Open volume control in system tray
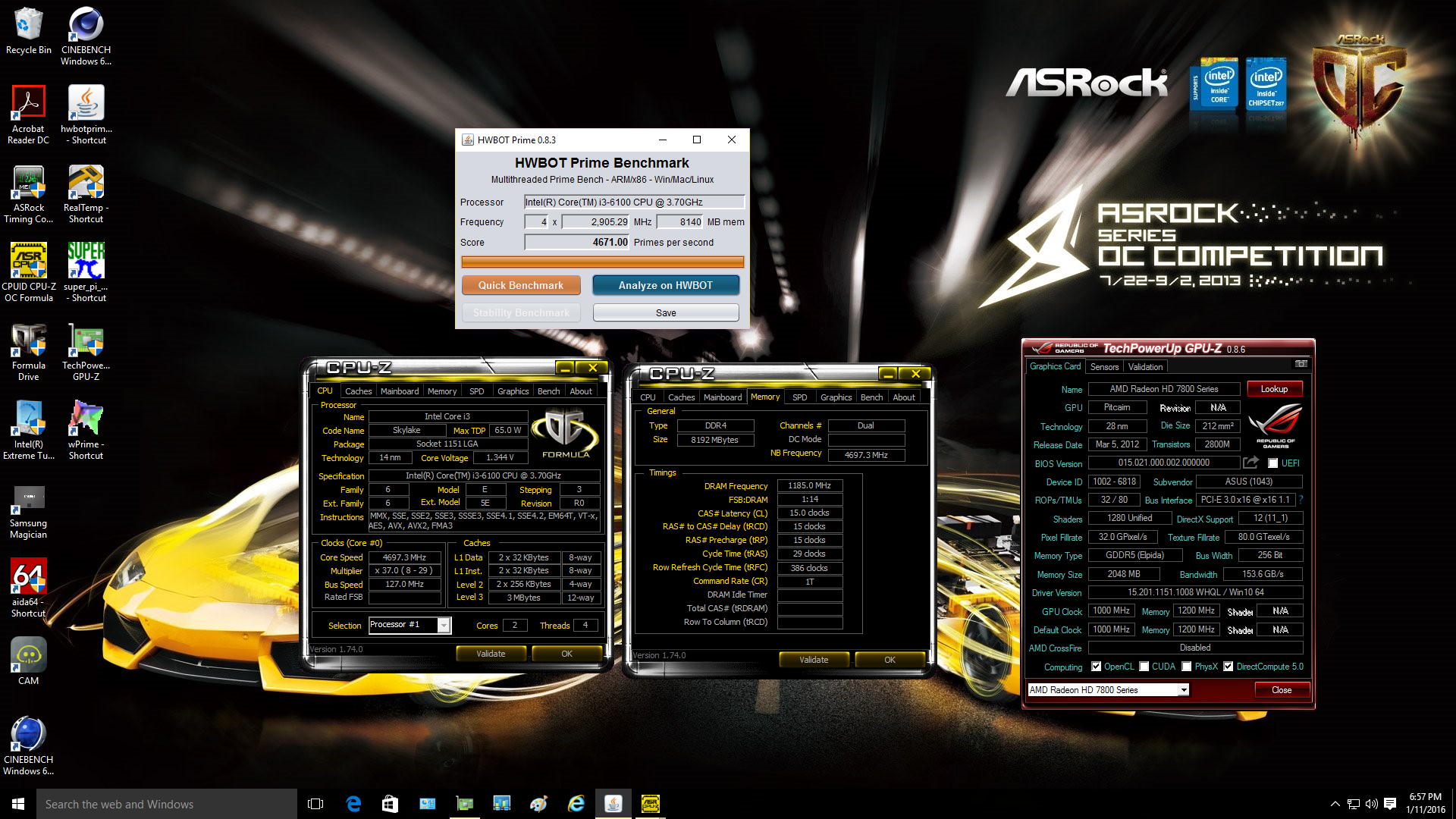1456x819 pixels. 1371,804
